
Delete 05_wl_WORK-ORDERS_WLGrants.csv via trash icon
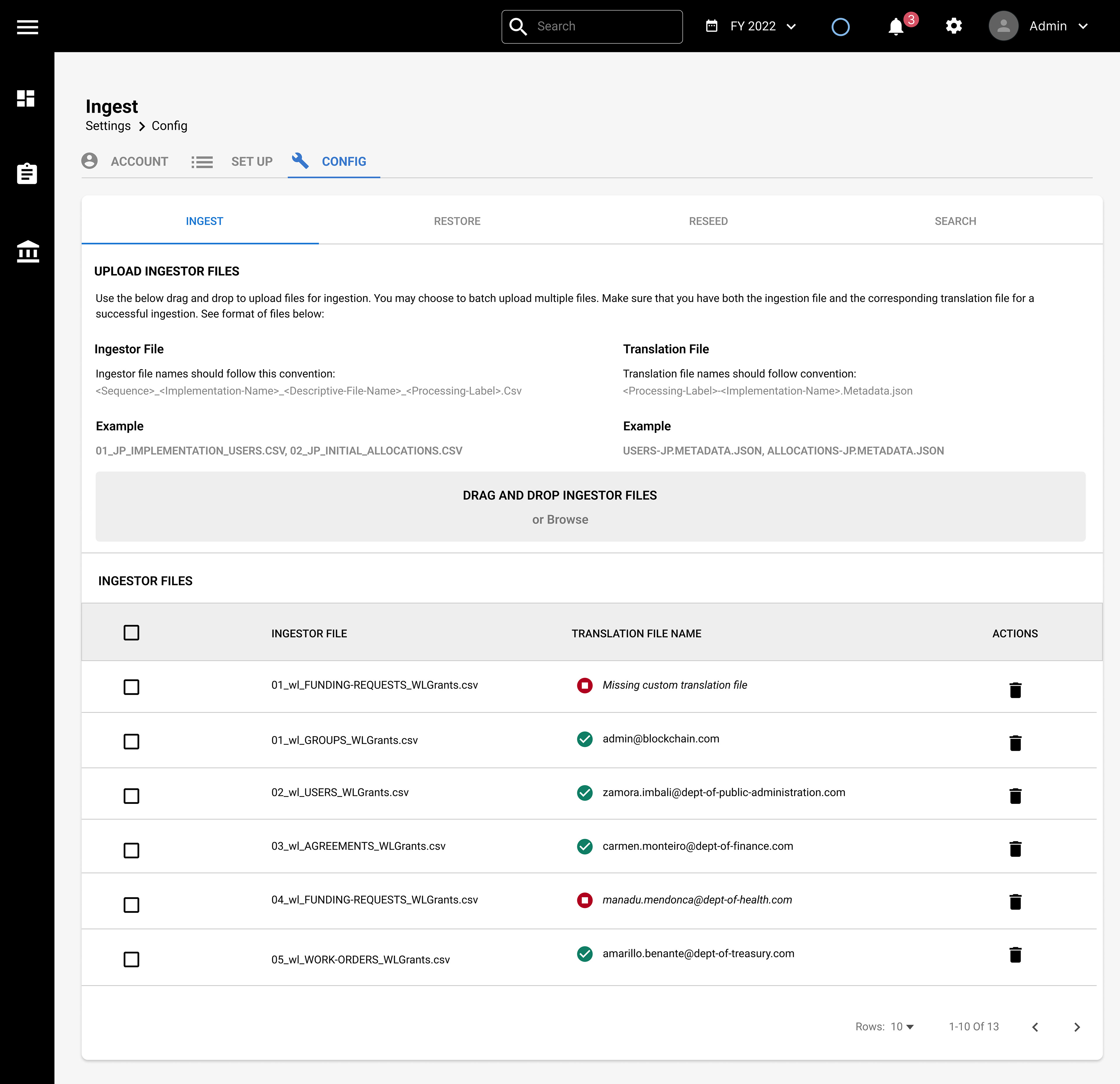point(1015,955)
